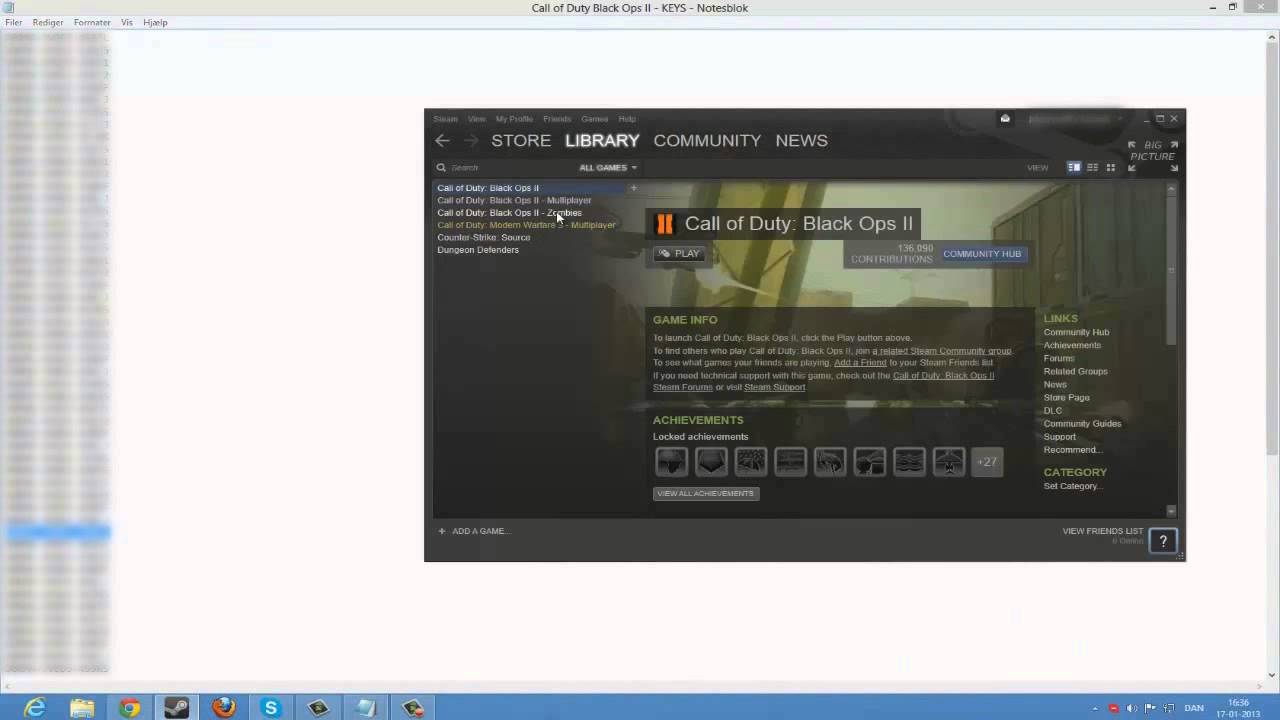This screenshot has height=720, width=1280.
Task: Click the Set Category... link
Action: coord(1073,486)
